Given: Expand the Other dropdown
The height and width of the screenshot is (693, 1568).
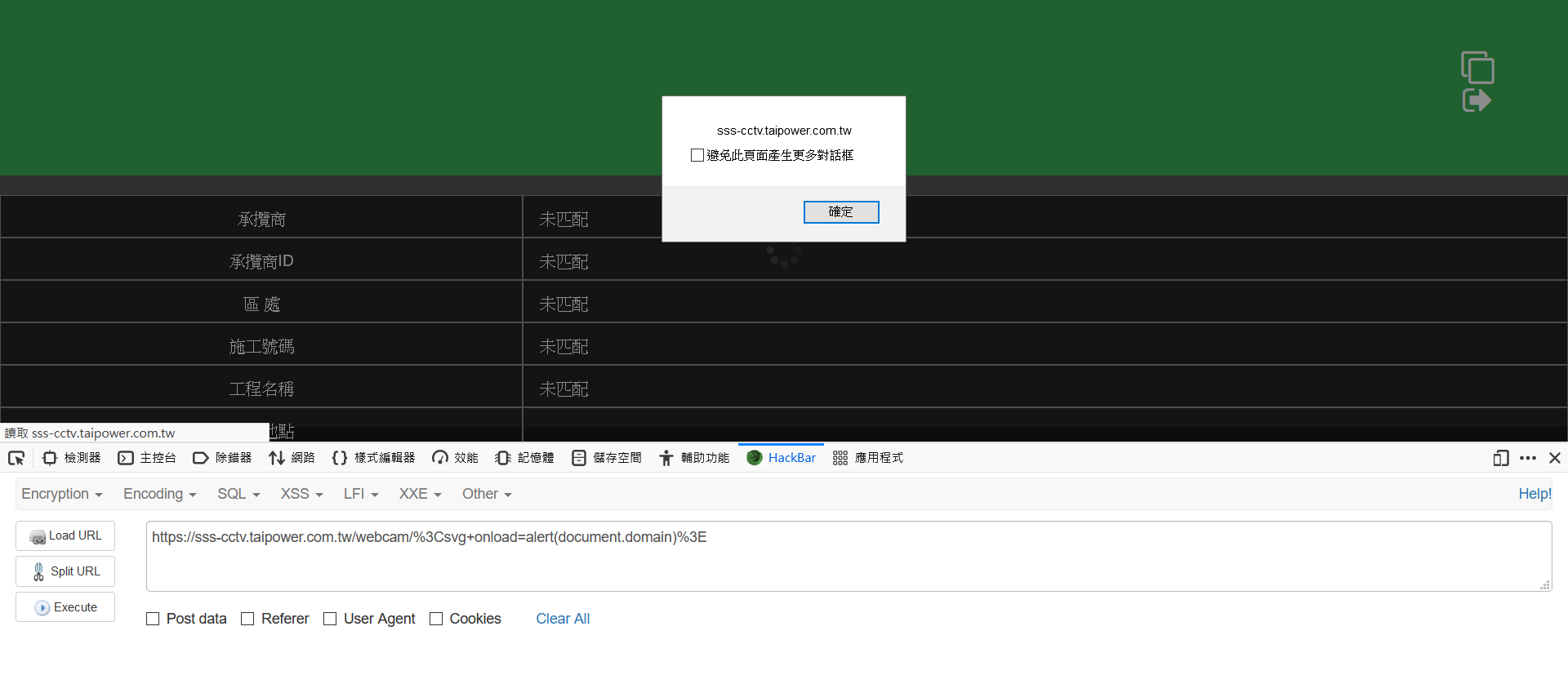Looking at the screenshot, I should pos(487,494).
